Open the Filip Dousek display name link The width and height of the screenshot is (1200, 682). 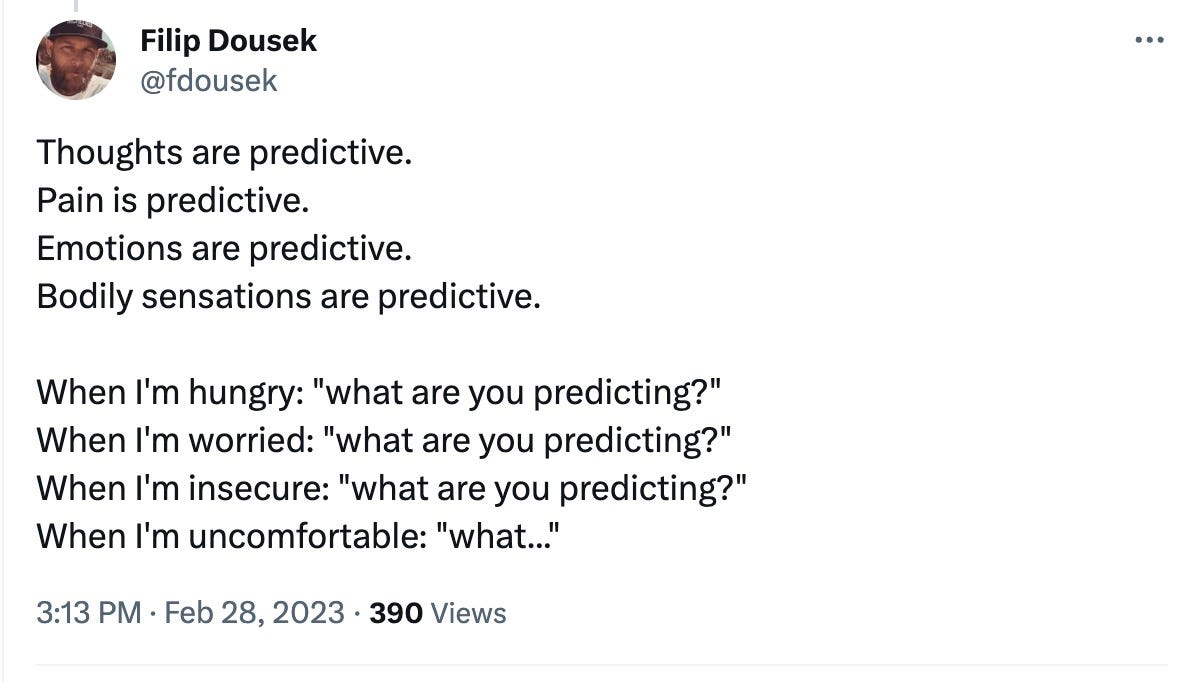(228, 41)
